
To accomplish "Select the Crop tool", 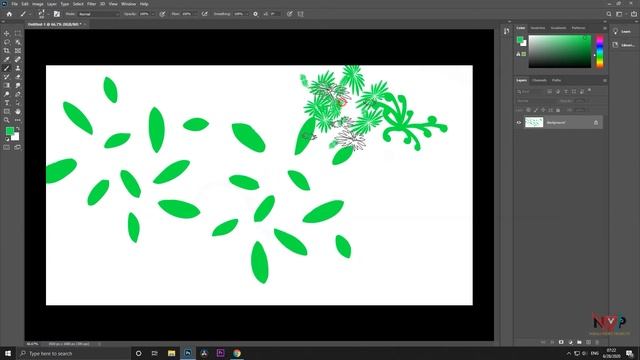I will [x=7, y=51].
